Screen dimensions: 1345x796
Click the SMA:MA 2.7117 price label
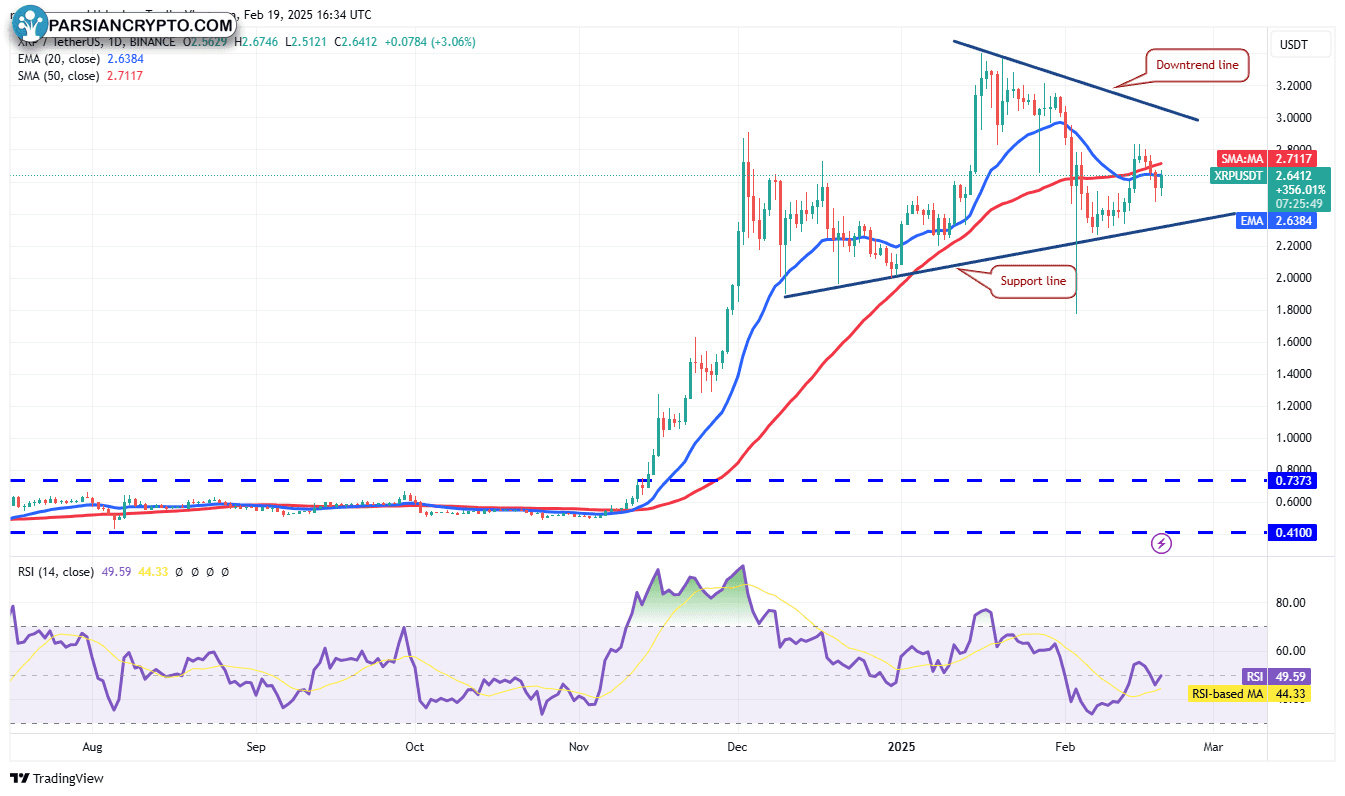pyautogui.click(x=1266, y=158)
